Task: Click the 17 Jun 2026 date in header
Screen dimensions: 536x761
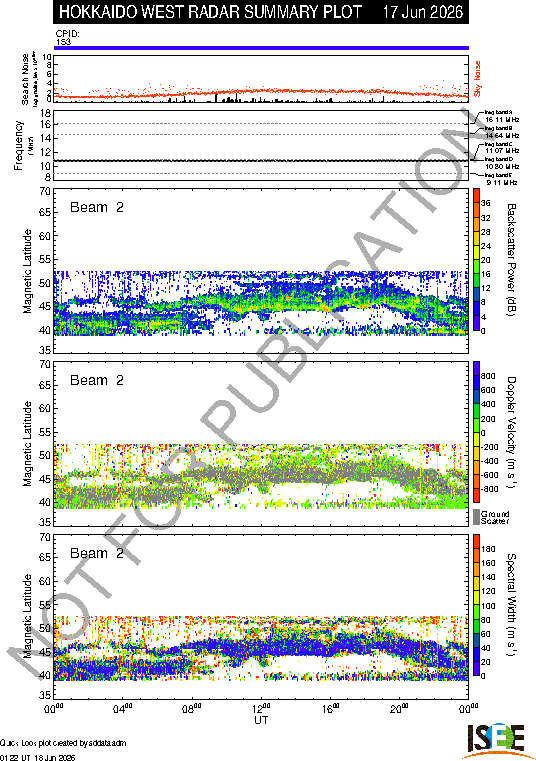Action: point(422,12)
